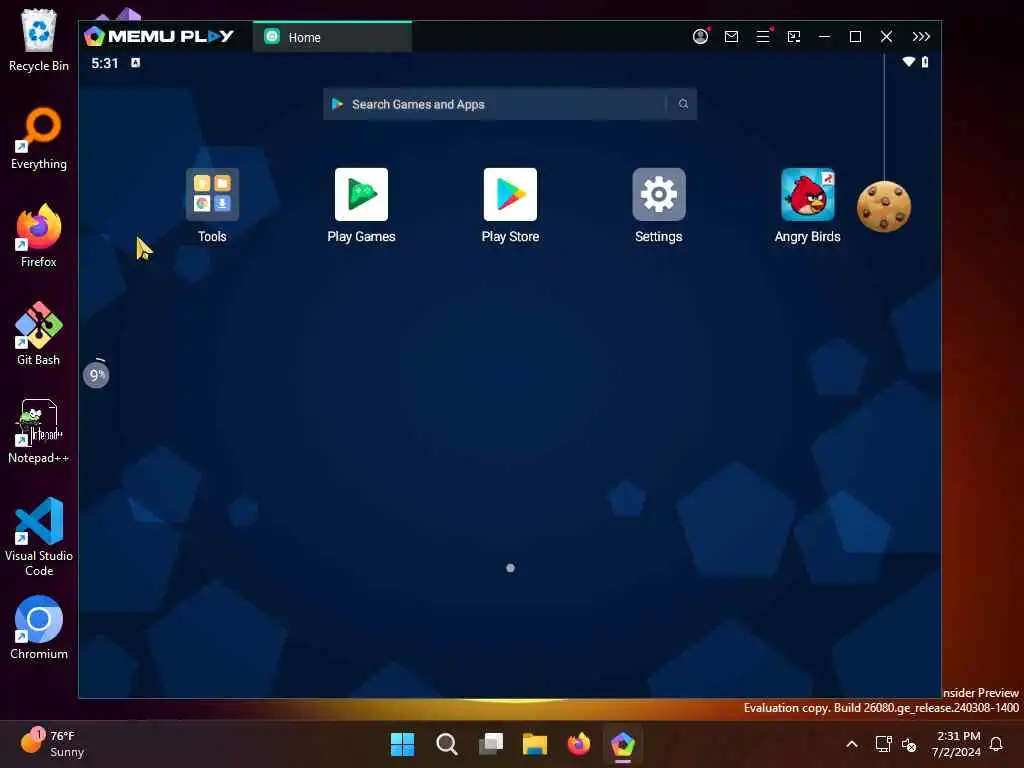
Task: Click the MEmu Play logo
Action: click(x=159, y=36)
